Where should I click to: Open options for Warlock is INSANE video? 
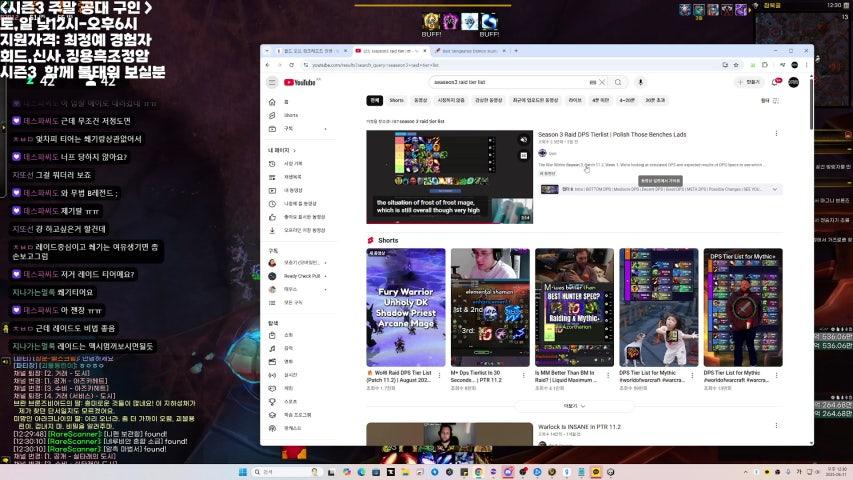click(x=776, y=426)
